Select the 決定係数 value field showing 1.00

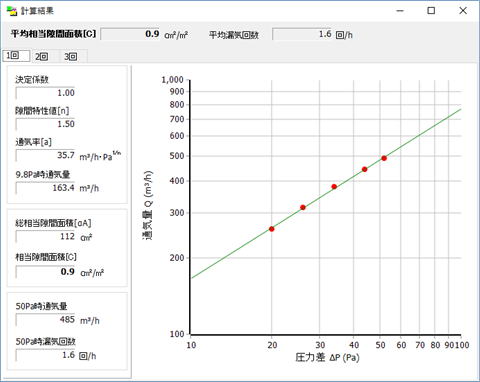pos(45,93)
